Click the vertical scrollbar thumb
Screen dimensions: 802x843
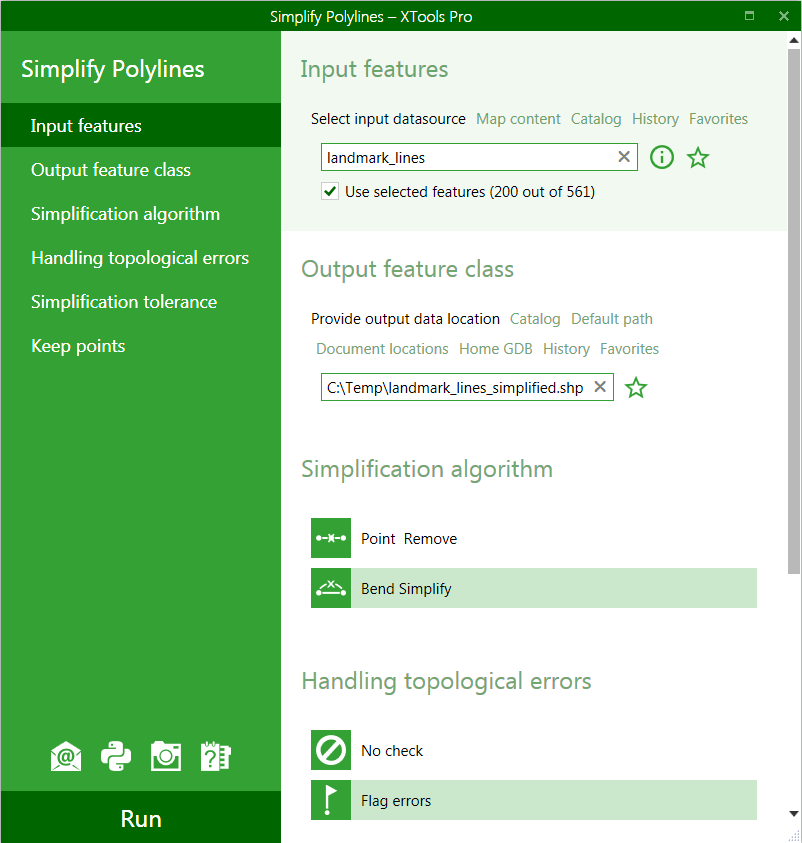click(793, 312)
